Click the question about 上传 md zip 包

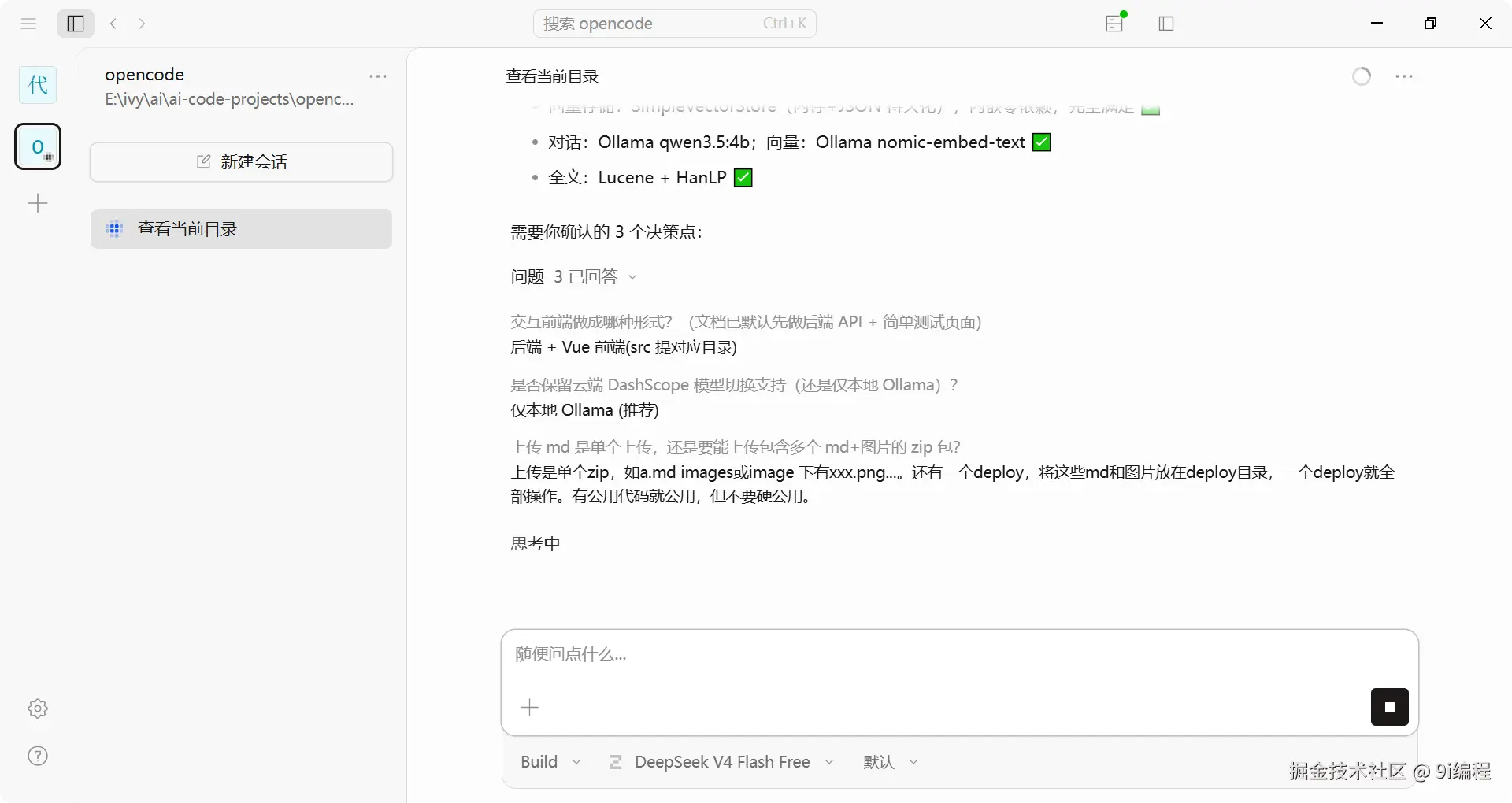[x=736, y=447]
